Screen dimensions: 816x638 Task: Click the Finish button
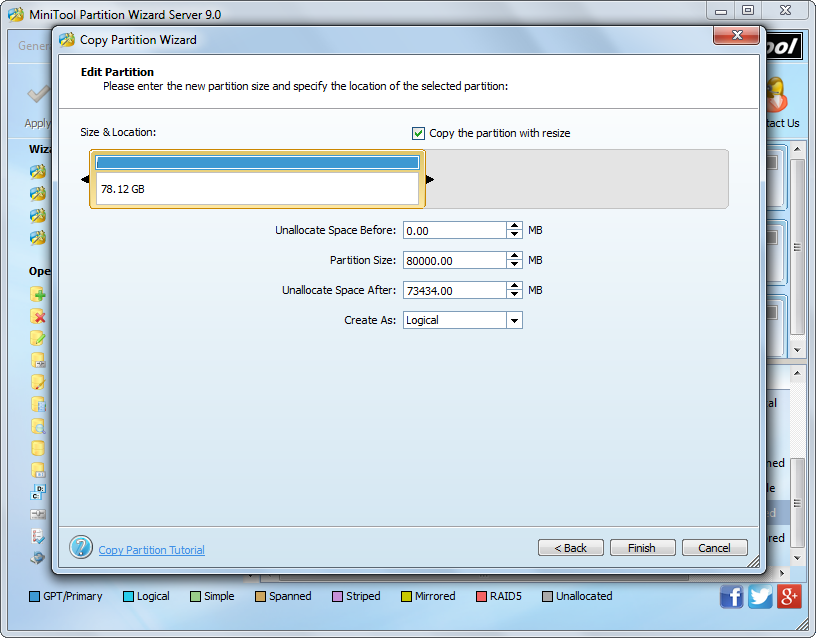(x=642, y=548)
